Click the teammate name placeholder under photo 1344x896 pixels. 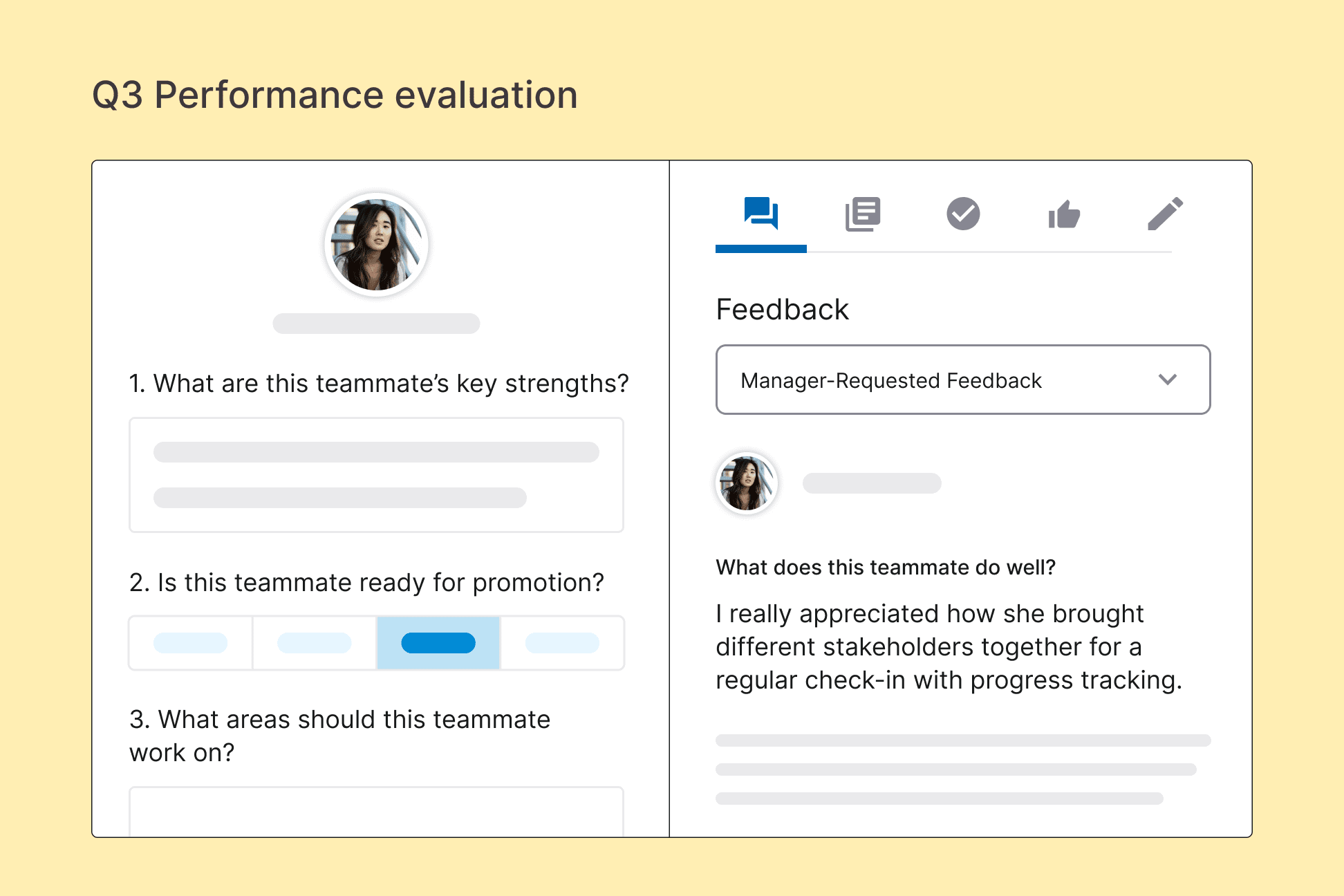click(376, 324)
